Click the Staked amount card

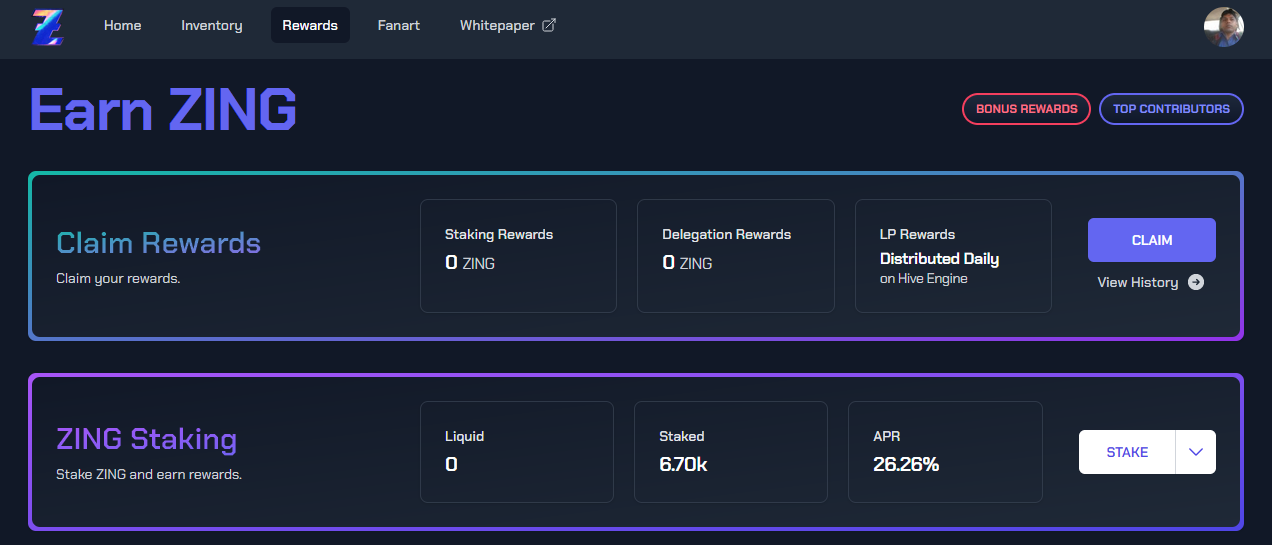730,452
